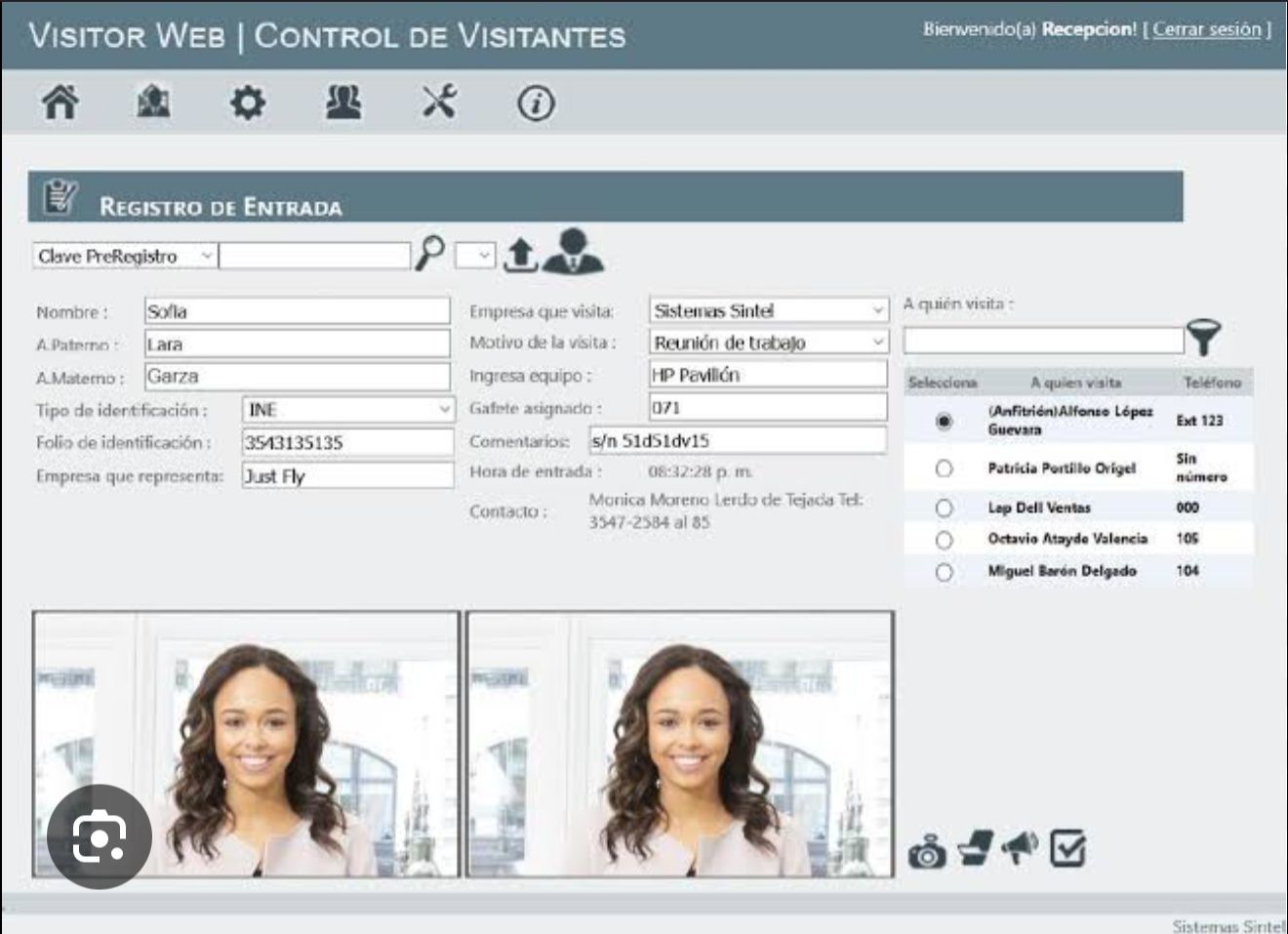Open the Clave PreRegistro dropdown

click(125, 256)
